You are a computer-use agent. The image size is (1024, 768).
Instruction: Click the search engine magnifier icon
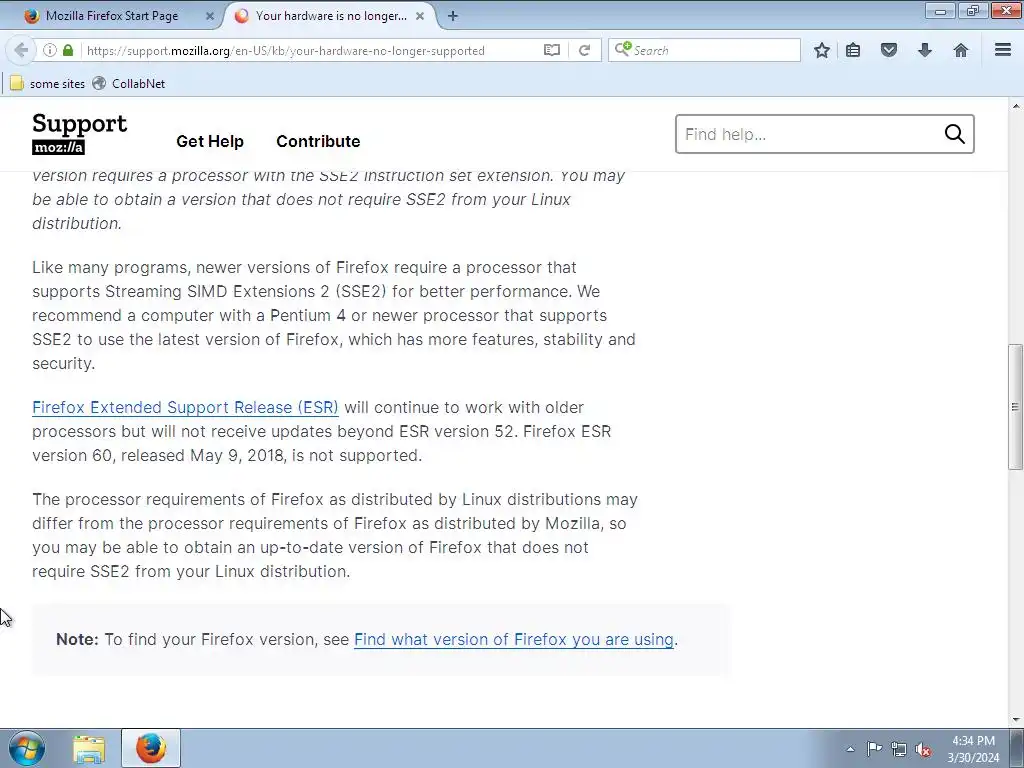622,50
